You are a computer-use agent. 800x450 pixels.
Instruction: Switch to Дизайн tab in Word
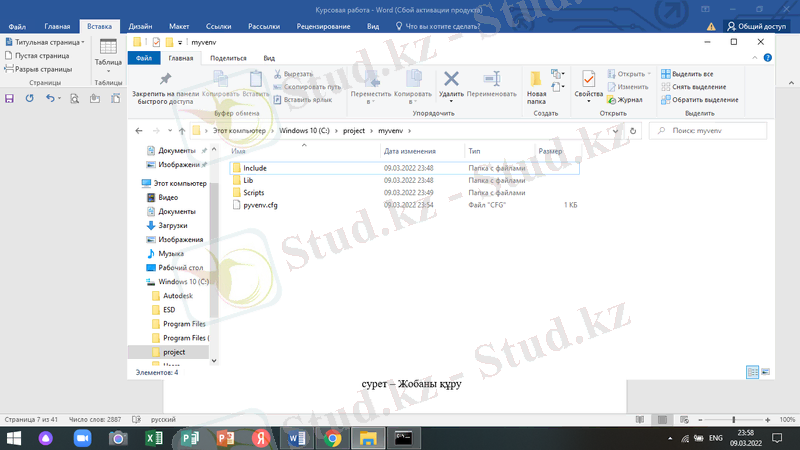point(140,26)
